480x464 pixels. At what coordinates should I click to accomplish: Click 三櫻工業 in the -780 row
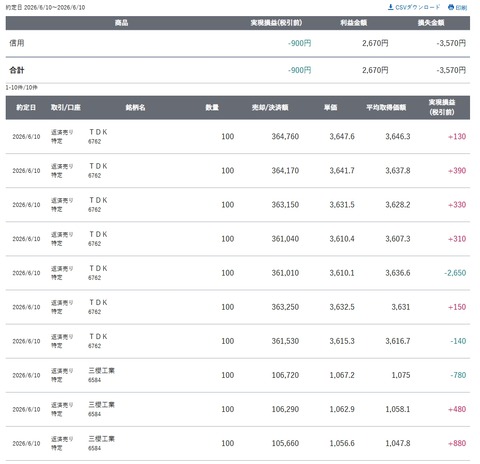click(x=102, y=371)
